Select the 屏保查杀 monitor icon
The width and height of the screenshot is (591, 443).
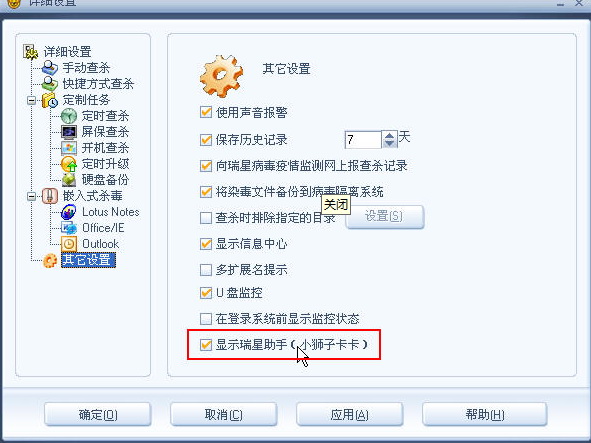coord(69,132)
